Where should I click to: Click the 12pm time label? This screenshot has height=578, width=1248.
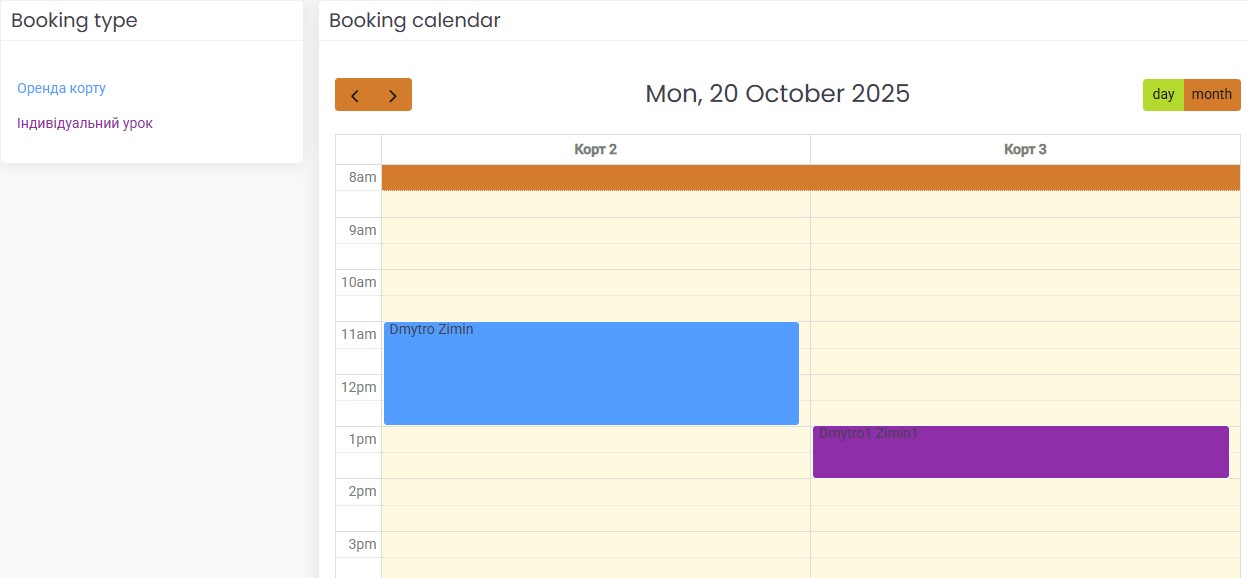click(358, 387)
